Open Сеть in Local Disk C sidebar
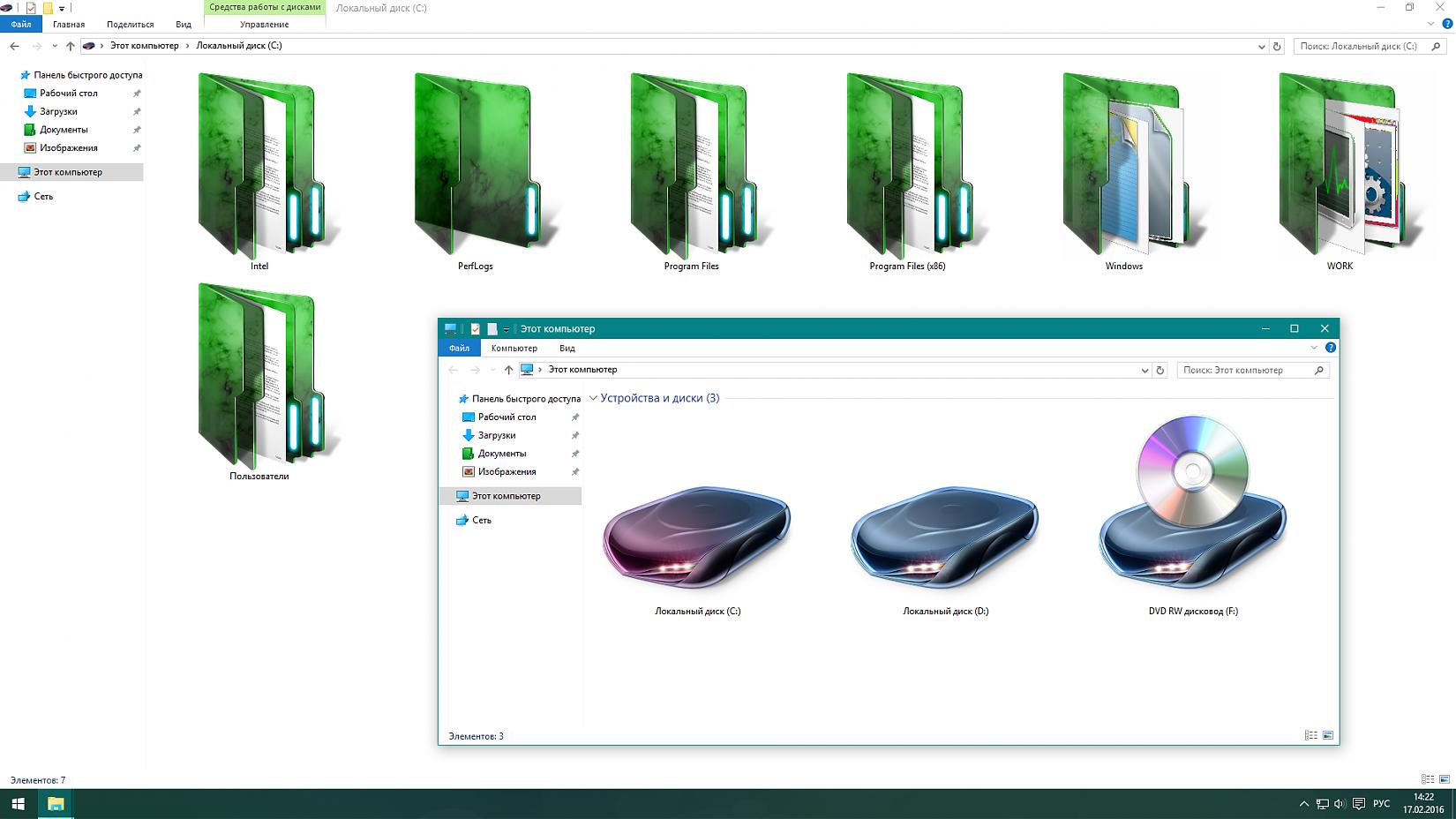The height and width of the screenshot is (819, 1456). (35, 197)
